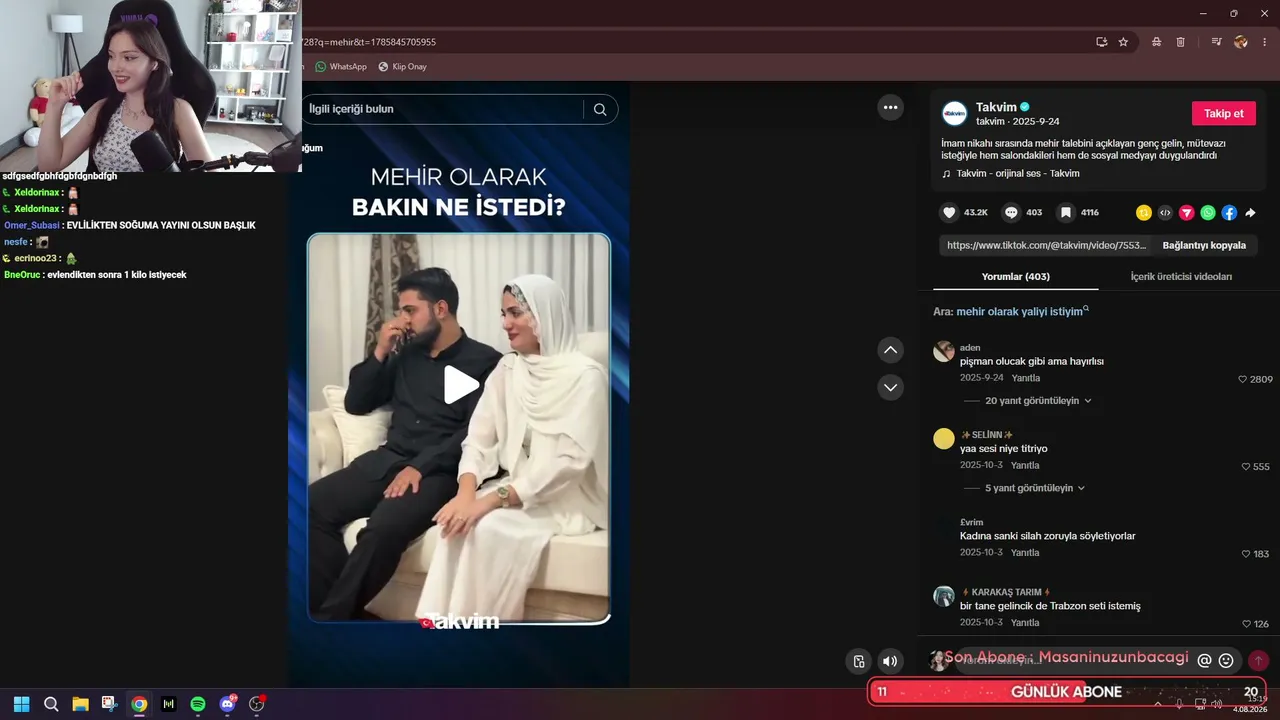Viewport: 1280px width, 720px height.
Task: Open Windows taskbar search
Action: click(x=51, y=704)
